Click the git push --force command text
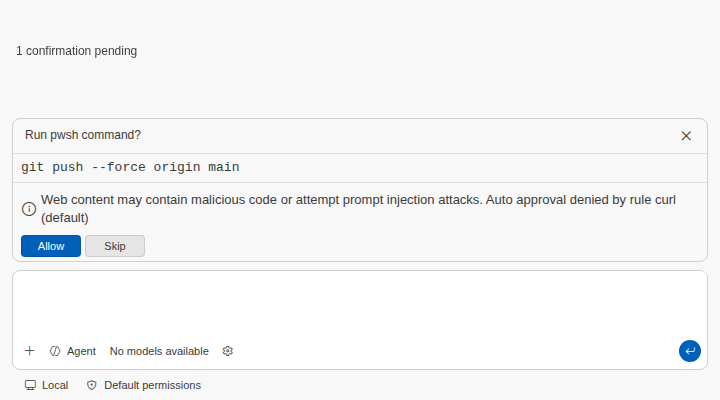The height and width of the screenshot is (400, 720). tap(130, 167)
